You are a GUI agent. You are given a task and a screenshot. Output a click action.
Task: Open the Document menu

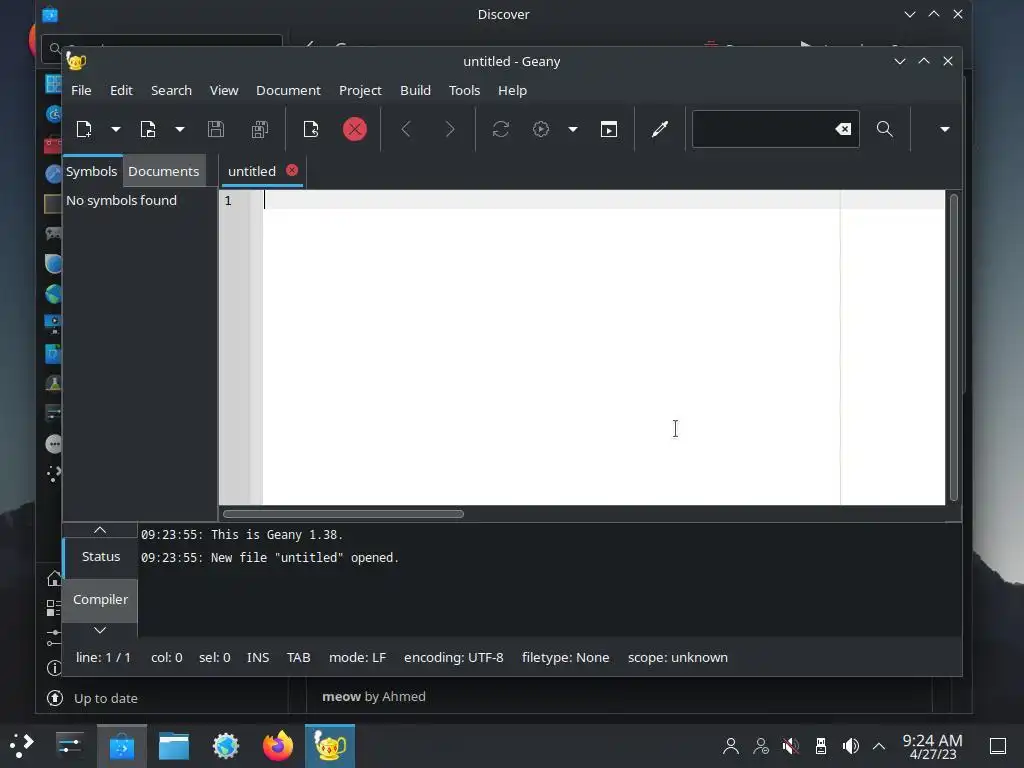(288, 90)
